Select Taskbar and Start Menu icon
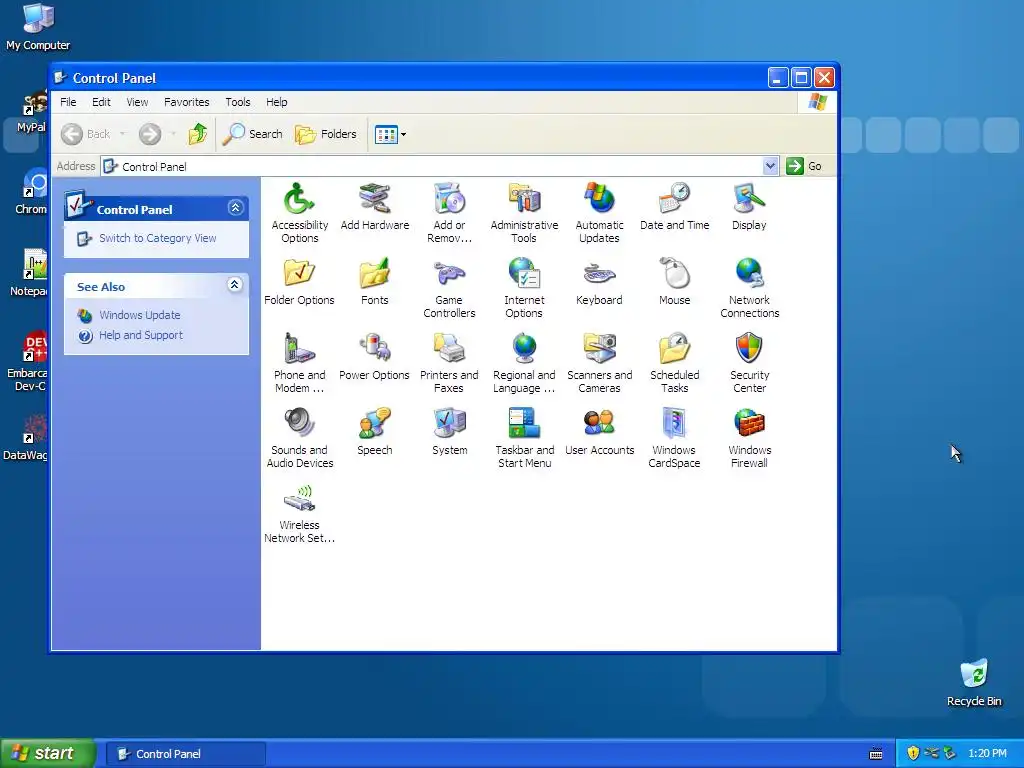The width and height of the screenshot is (1024, 768). (x=524, y=423)
